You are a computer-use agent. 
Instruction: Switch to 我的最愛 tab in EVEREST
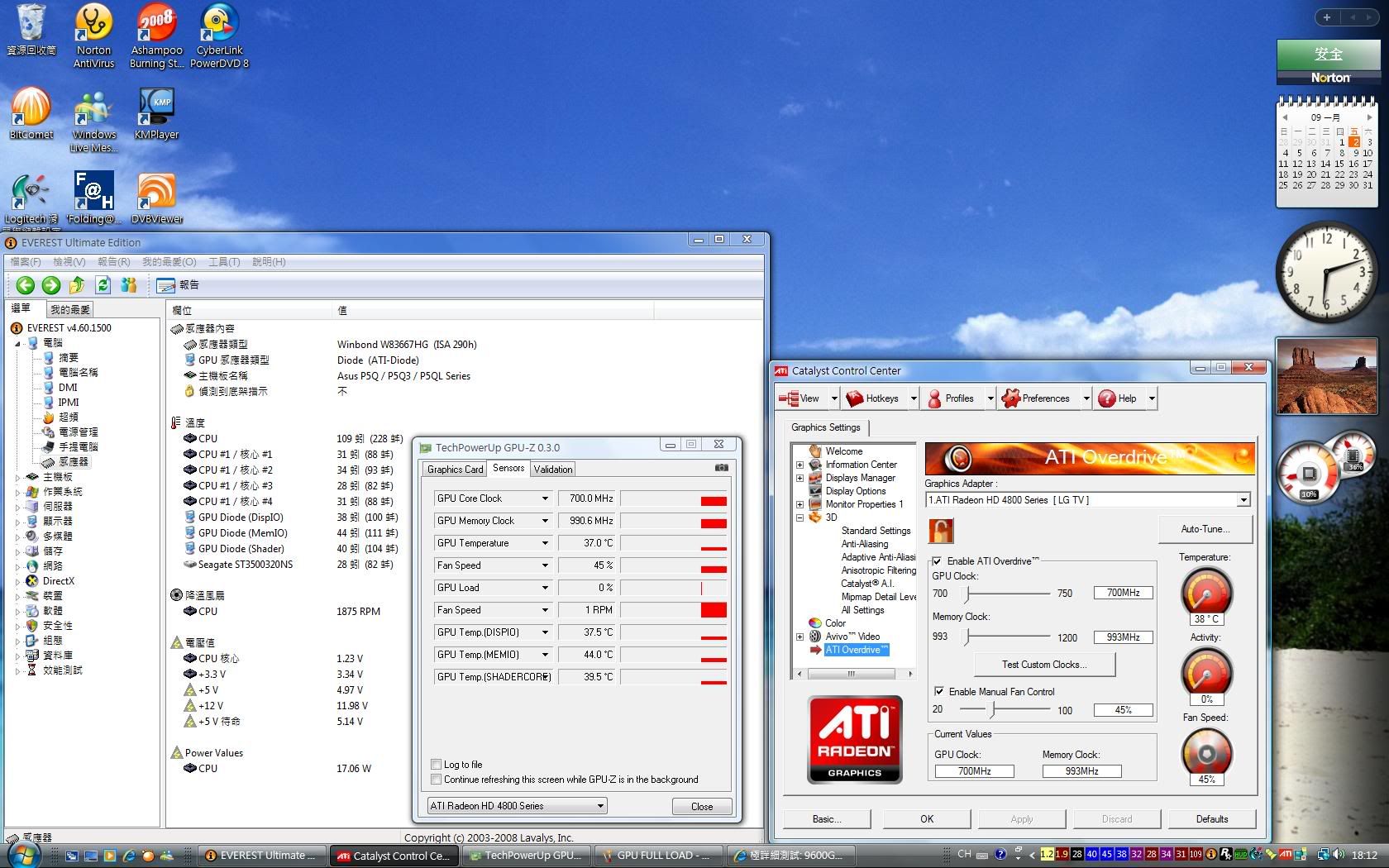click(x=70, y=310)
